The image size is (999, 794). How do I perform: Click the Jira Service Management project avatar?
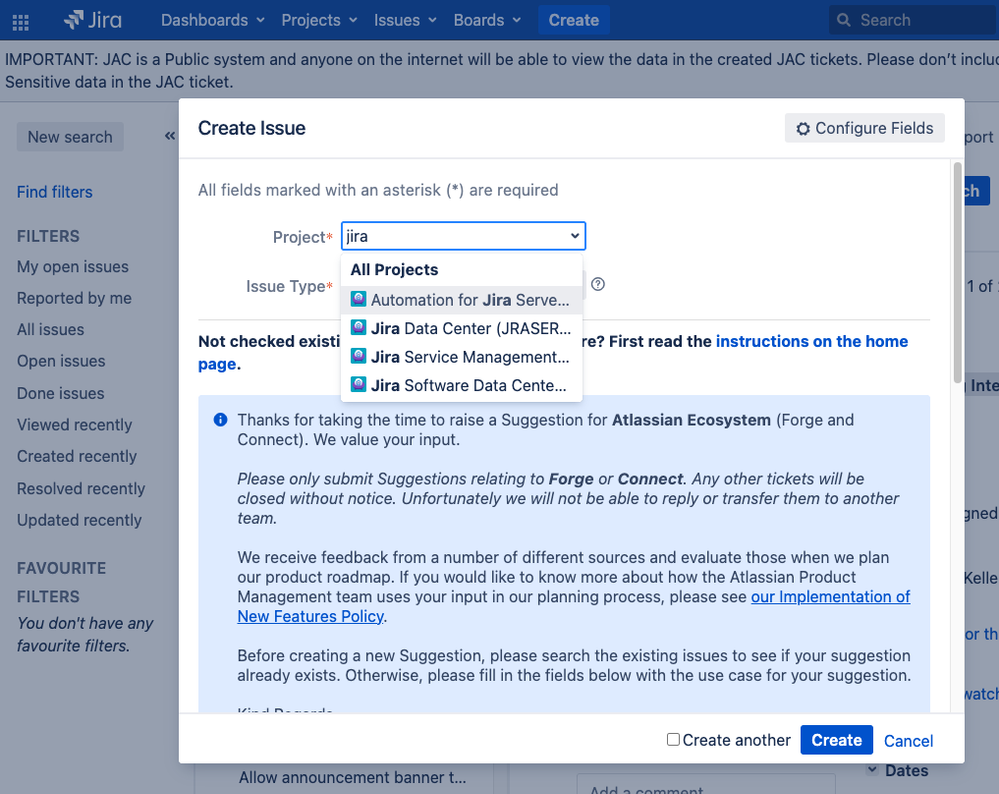(x=359, y=356)
